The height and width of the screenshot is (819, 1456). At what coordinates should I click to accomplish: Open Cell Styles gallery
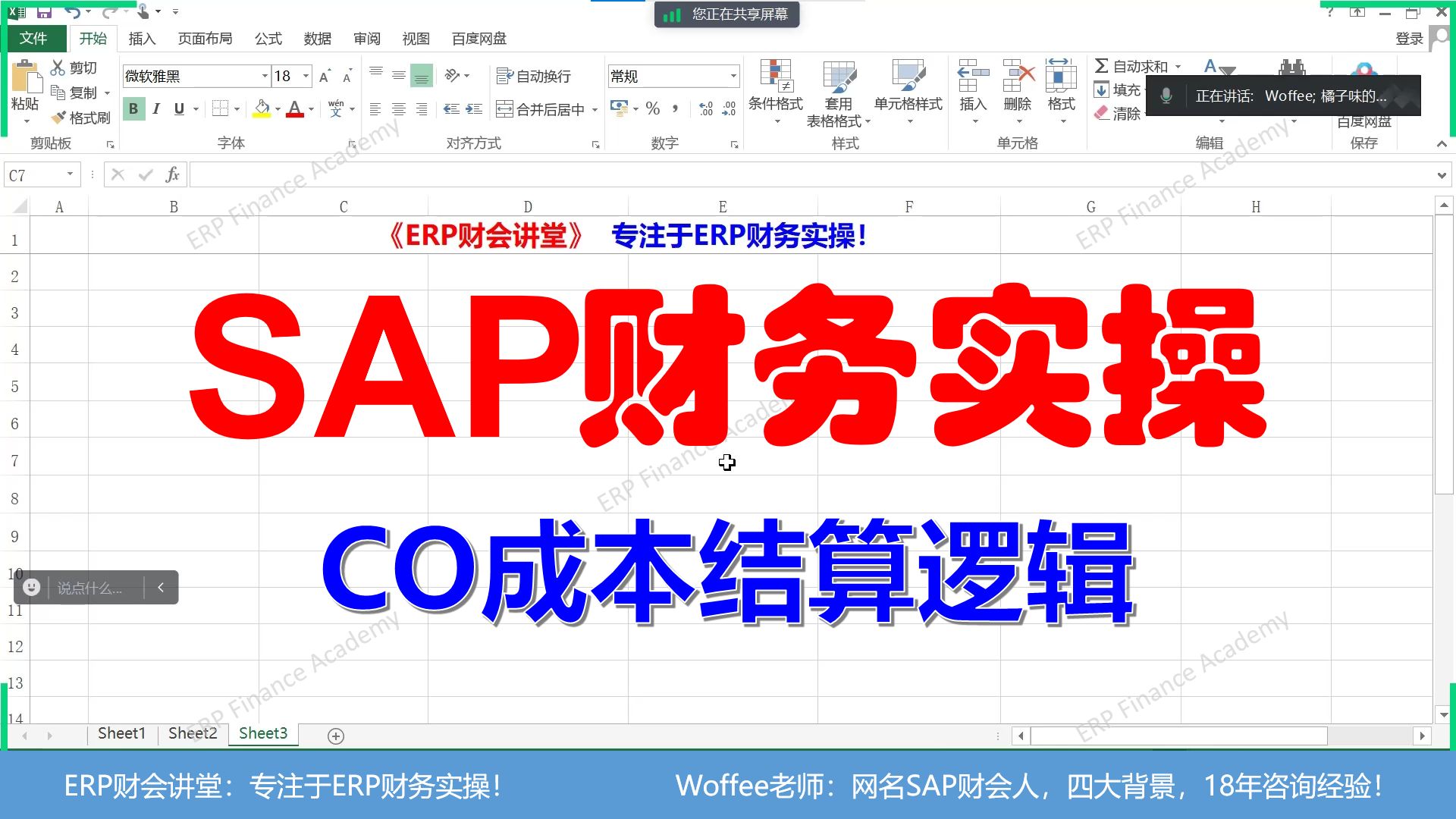click(908, 91)
